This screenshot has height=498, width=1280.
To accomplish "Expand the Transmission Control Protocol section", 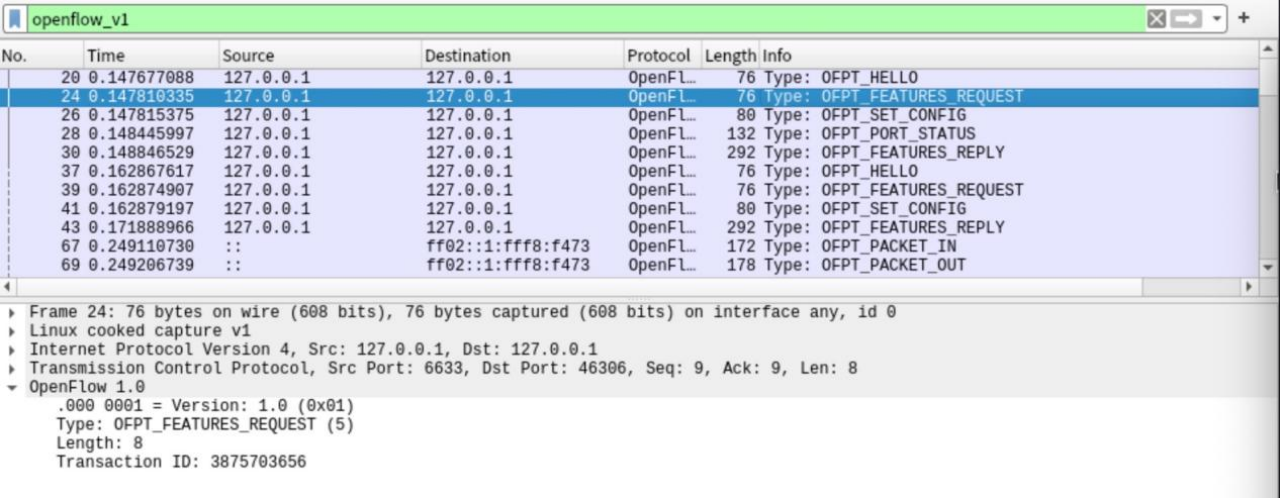I will 12,369.
